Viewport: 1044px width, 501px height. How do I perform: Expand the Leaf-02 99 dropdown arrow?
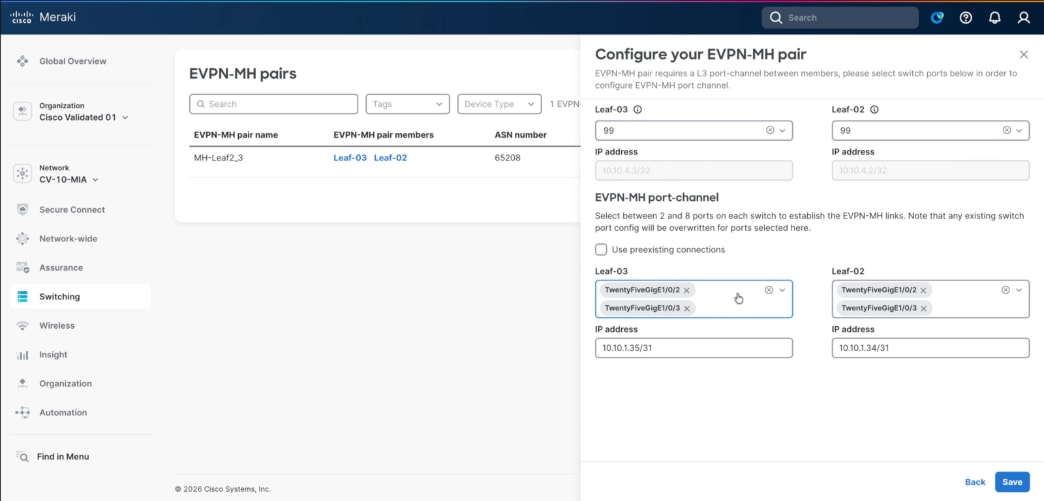[1019, 131]
